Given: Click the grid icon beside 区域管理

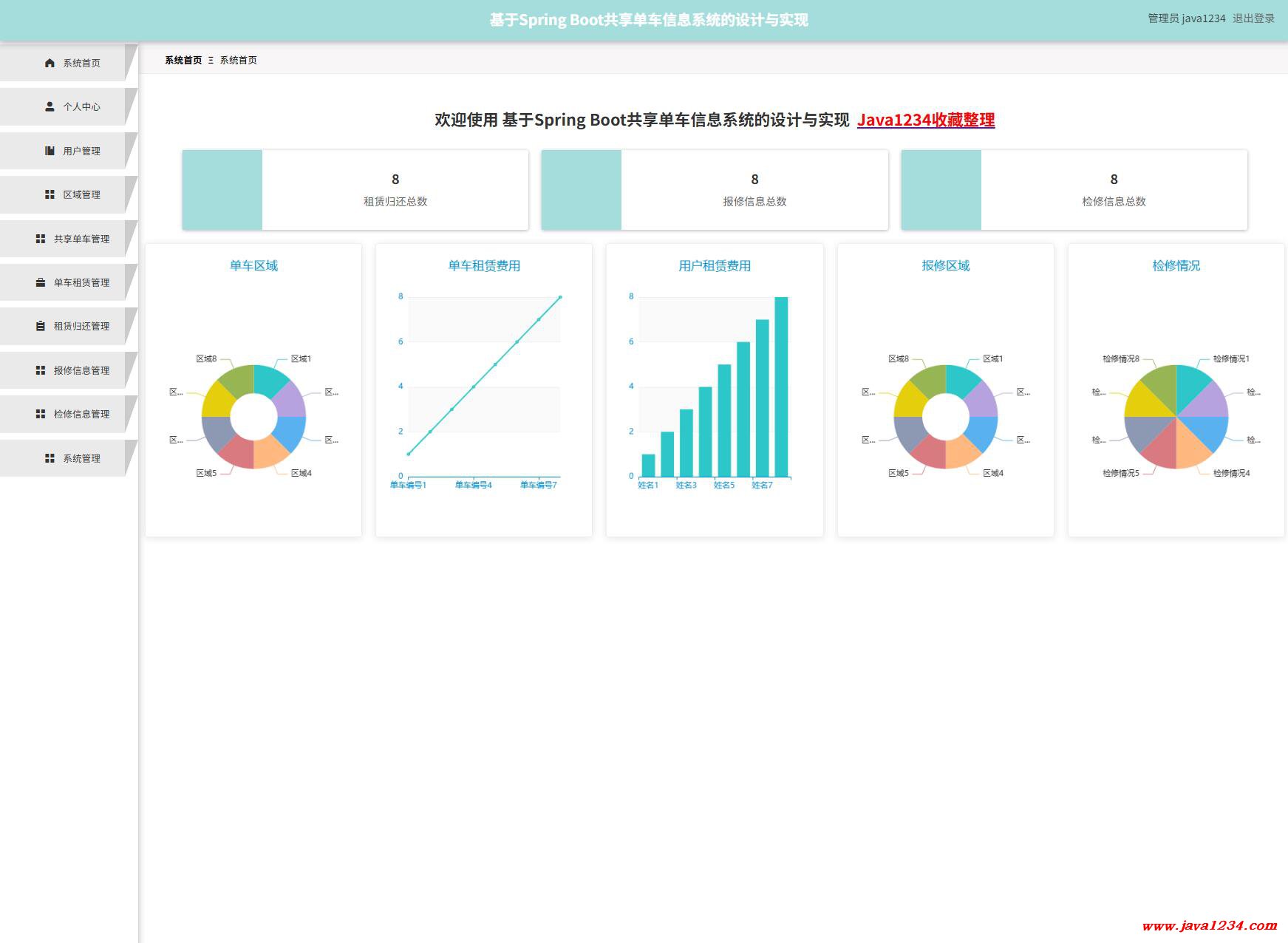Looking at the screenshot, I should (50, 194).
